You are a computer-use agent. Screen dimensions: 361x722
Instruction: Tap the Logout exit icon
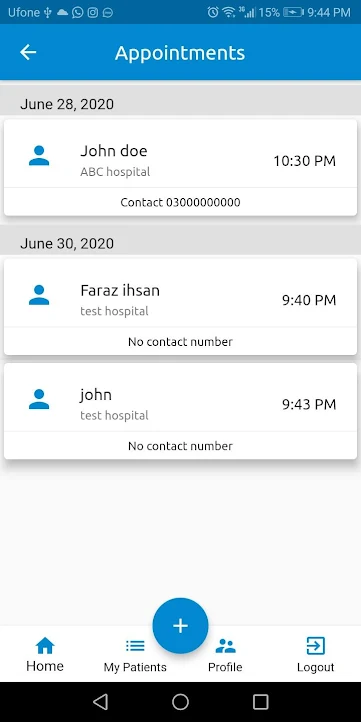(316, 646)
